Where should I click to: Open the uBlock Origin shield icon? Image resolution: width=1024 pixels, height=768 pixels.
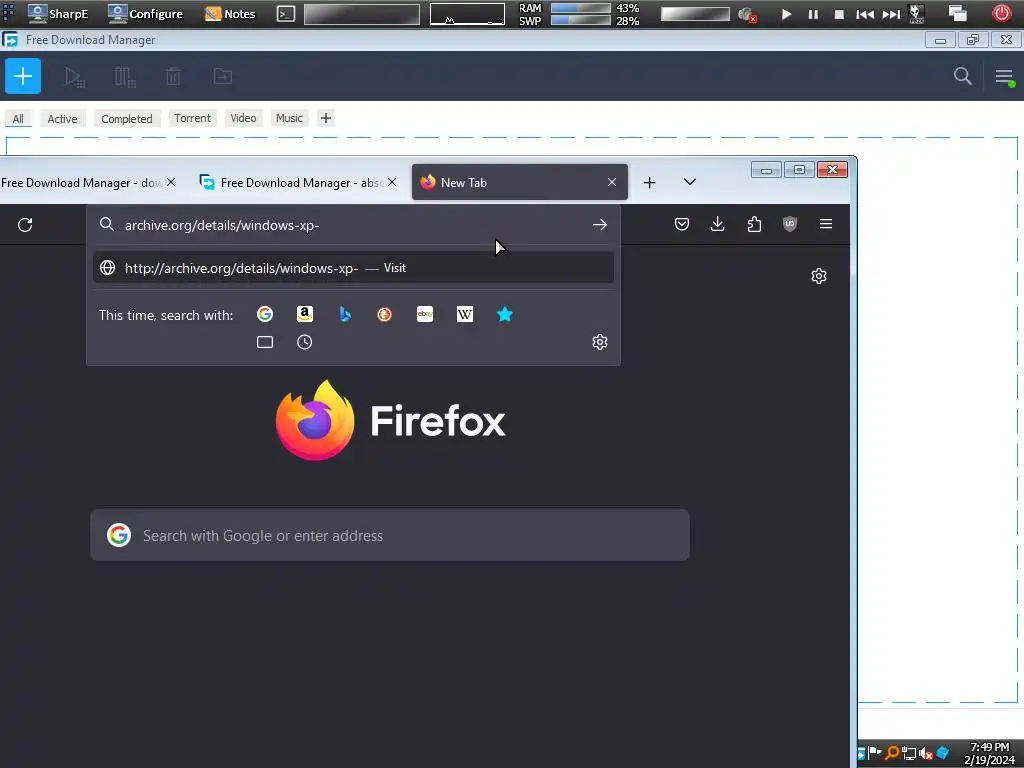[x=790, y=225]
